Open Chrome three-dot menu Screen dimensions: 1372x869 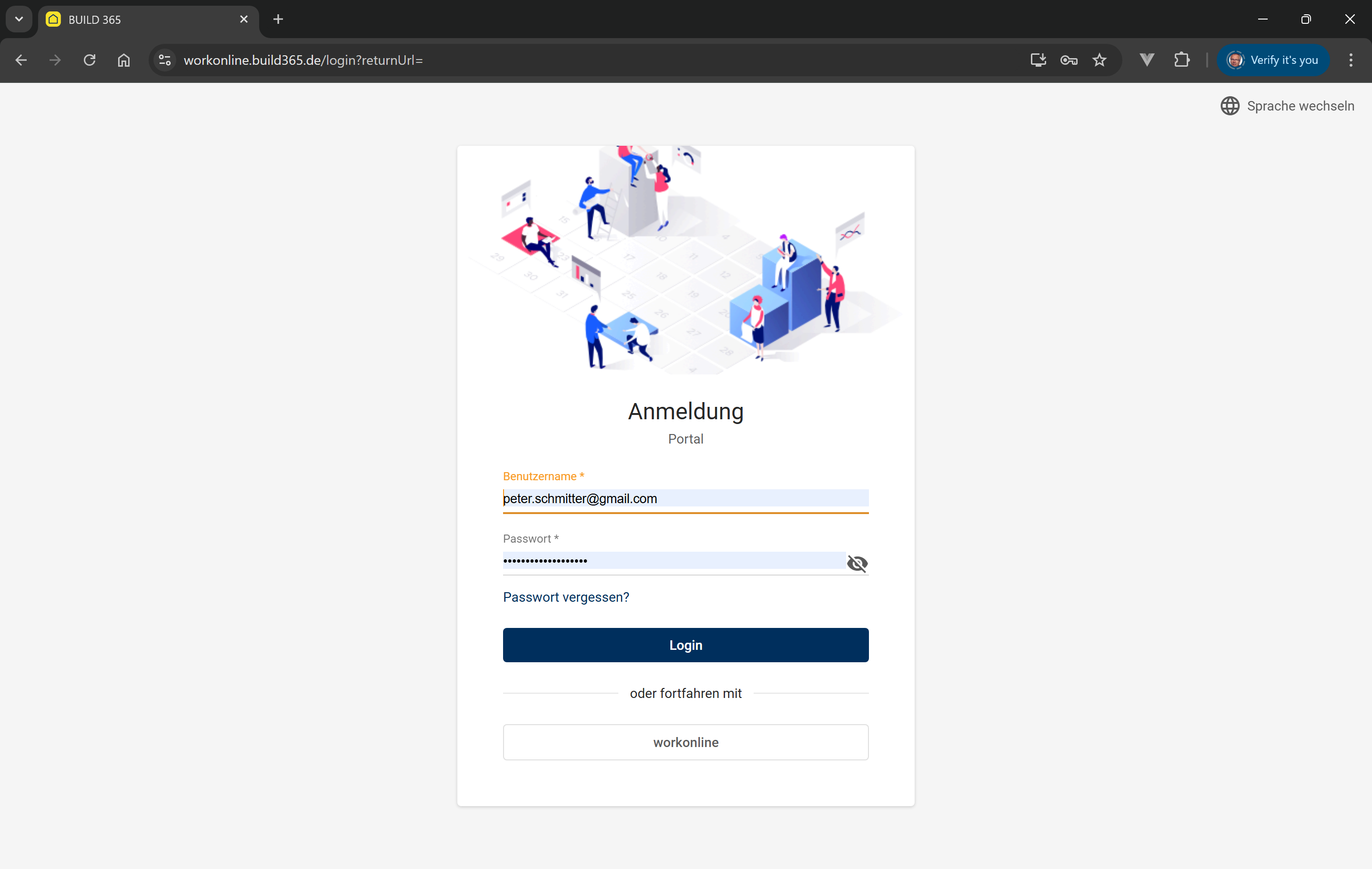coord(1351,60)
